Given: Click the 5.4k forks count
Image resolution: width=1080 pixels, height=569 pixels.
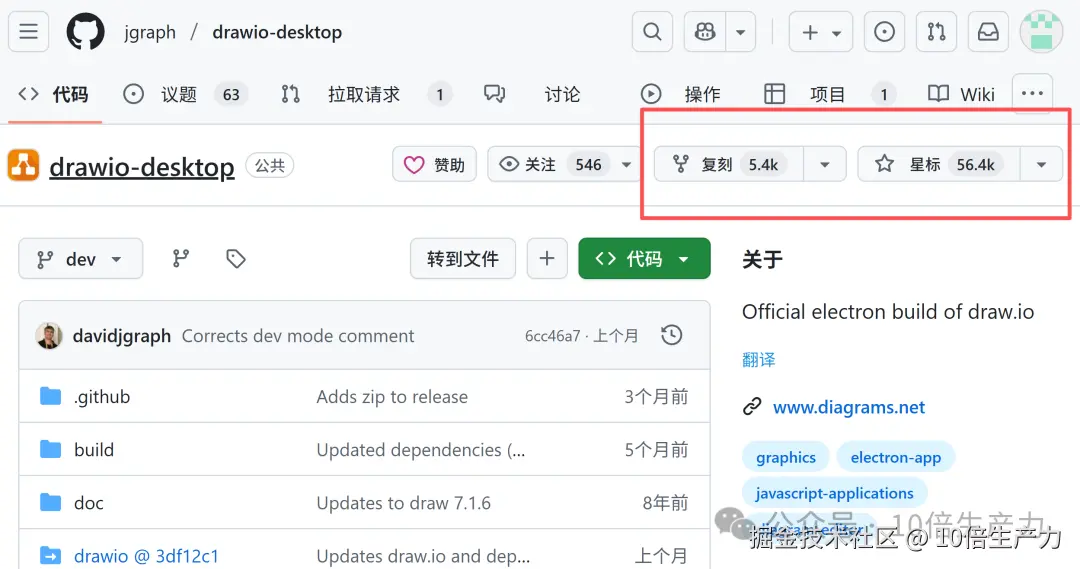Looking at the screenshot, I should point(763,165).
